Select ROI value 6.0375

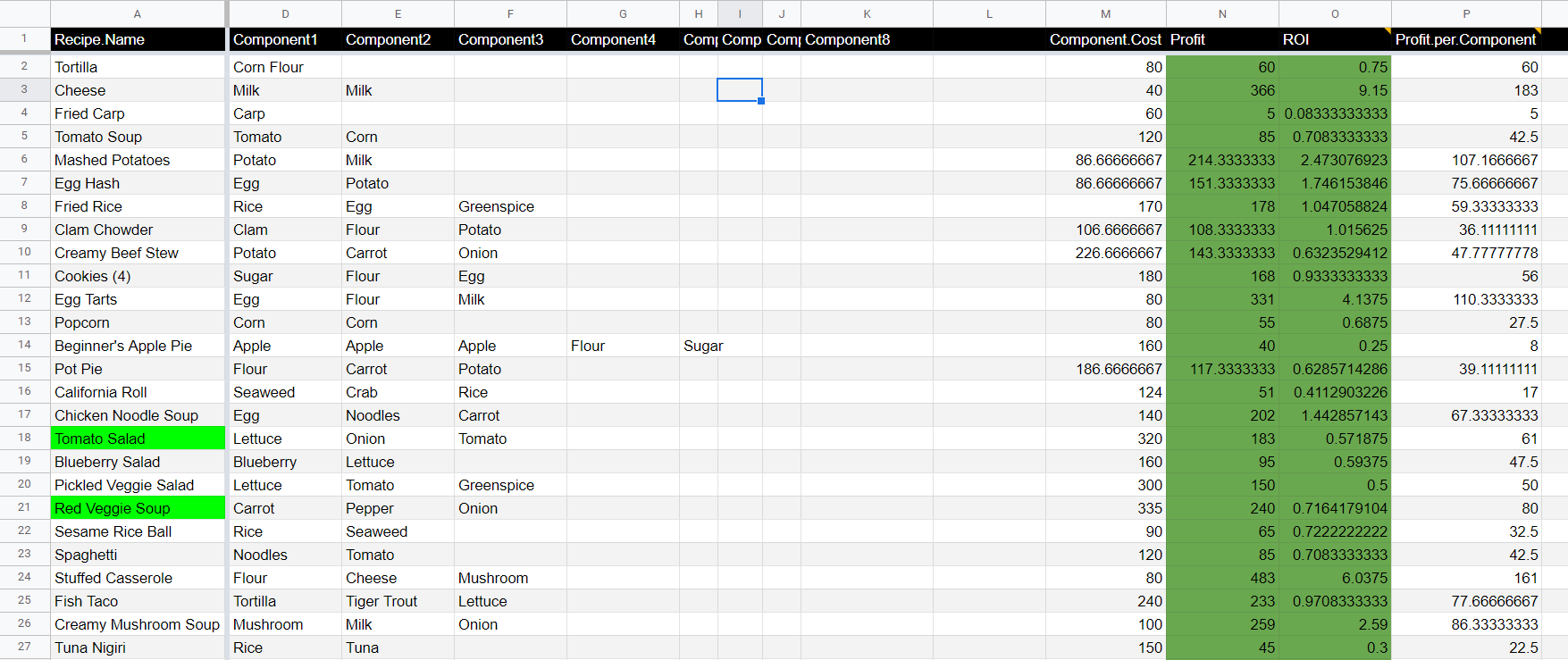click(x=1335, y=578)
